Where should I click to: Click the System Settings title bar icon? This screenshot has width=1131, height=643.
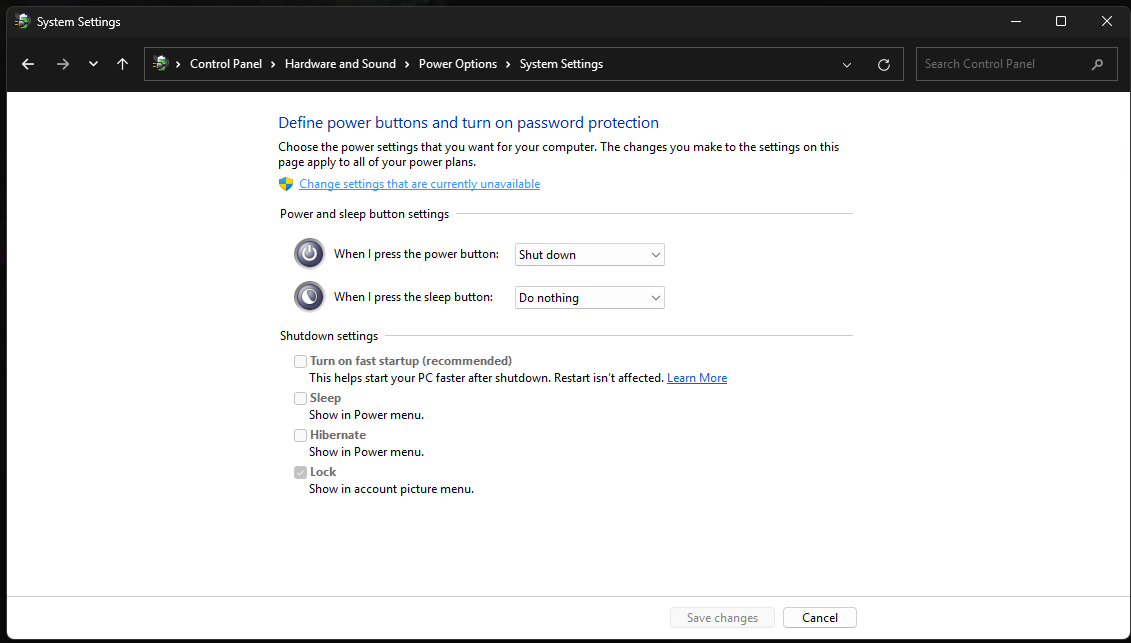tap(22, 22)
